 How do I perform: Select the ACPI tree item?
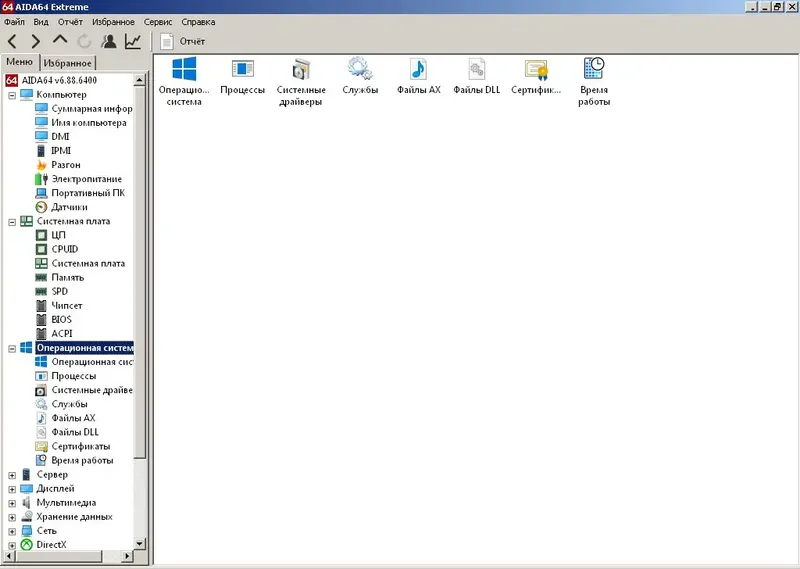pos(54,333)
